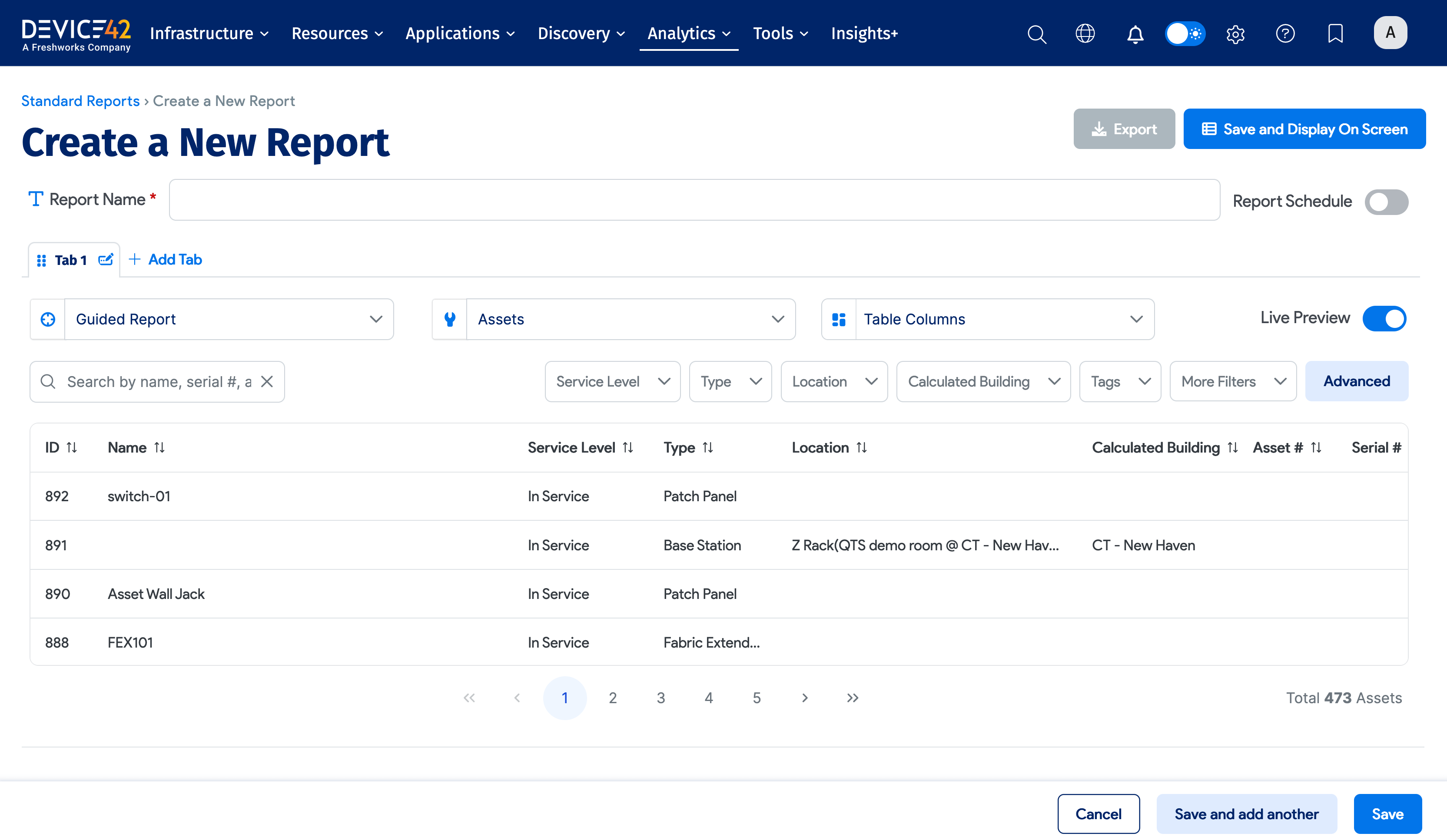Open the Analytics menu
This screenshot has height=840, width=1447.
(x=688, y=33)
